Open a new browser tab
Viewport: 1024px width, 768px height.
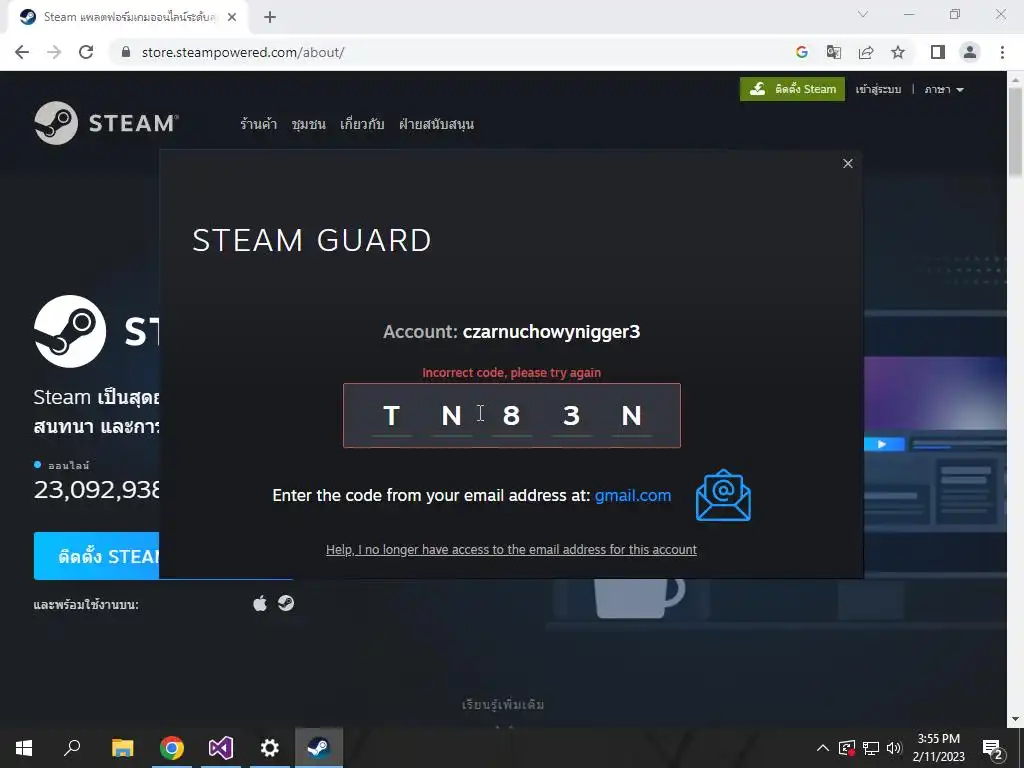tap(270, 18)
